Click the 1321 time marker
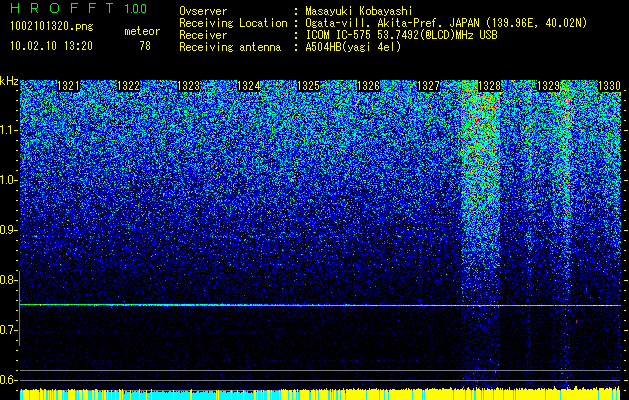This screenshot has width=629, height=400. click(69, 86)
